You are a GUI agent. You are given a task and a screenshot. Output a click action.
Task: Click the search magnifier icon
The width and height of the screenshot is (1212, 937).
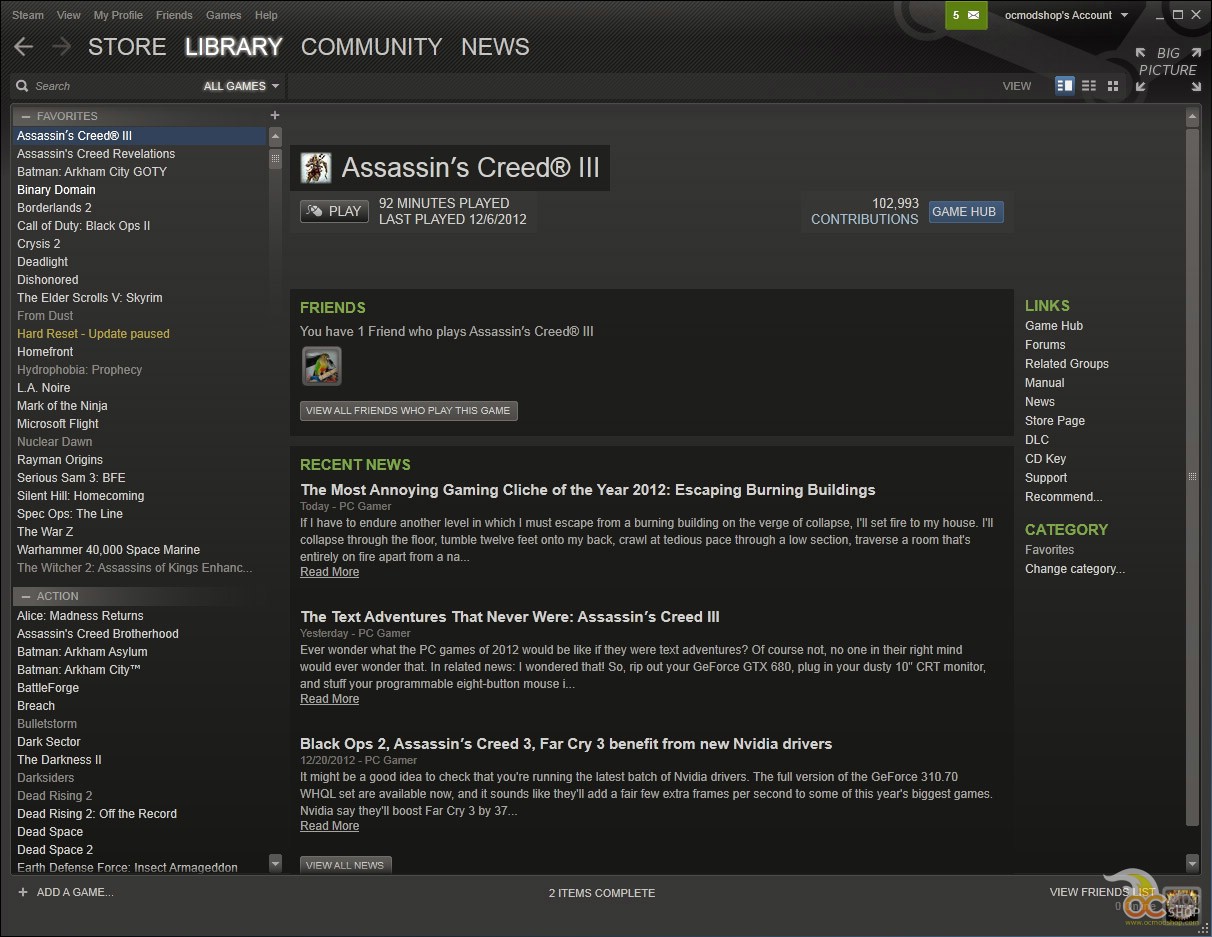pos(22,86)
